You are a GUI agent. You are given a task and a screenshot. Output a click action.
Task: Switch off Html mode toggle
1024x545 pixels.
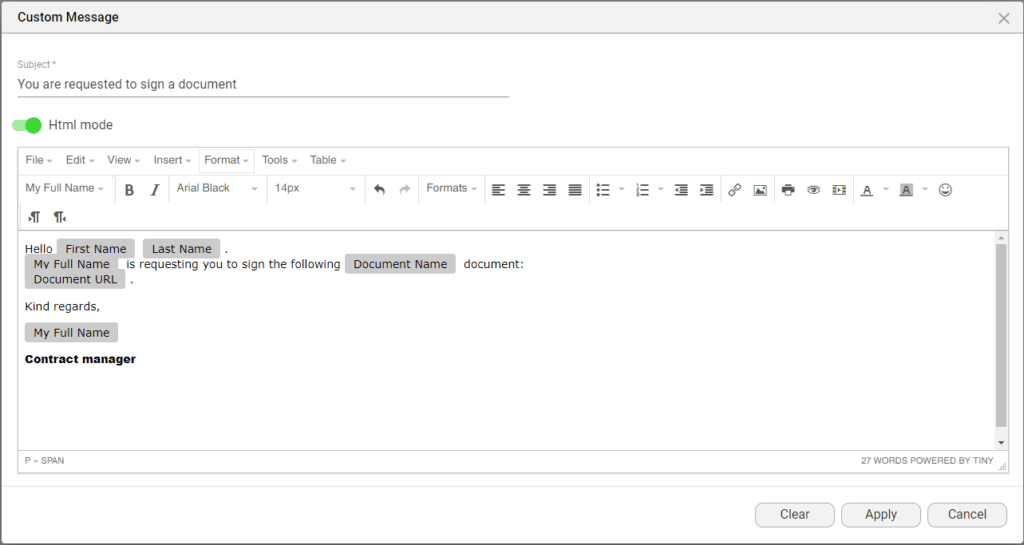27,125
